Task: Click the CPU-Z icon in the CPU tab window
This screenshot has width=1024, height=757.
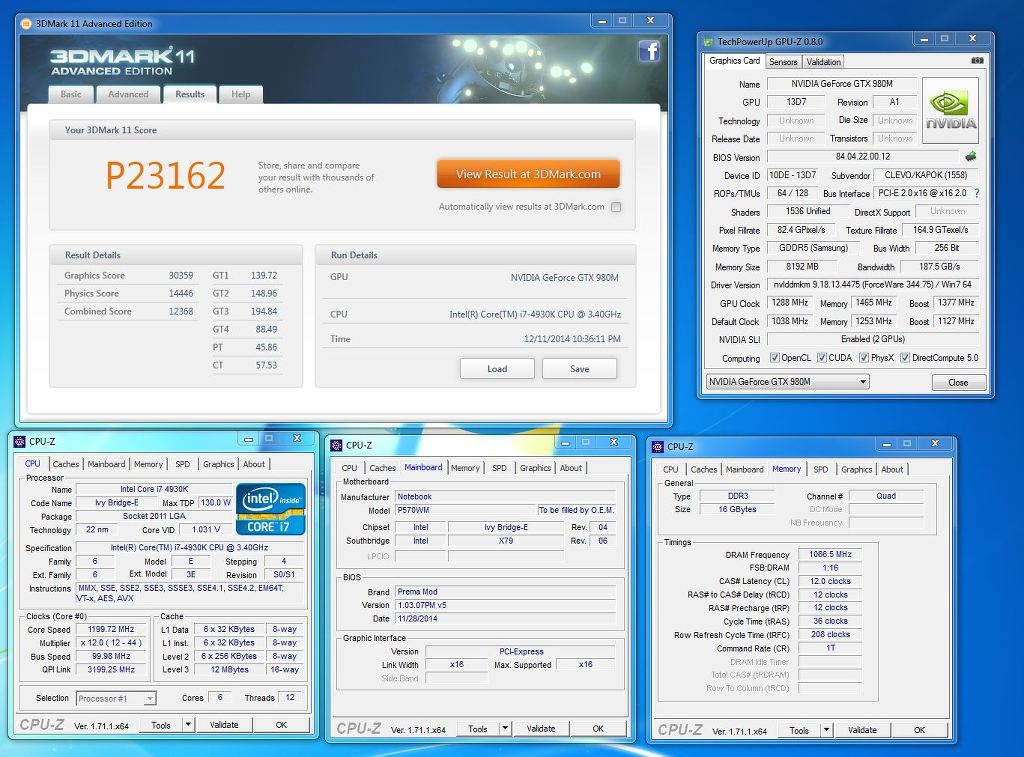Action: (x=20, y=442)
